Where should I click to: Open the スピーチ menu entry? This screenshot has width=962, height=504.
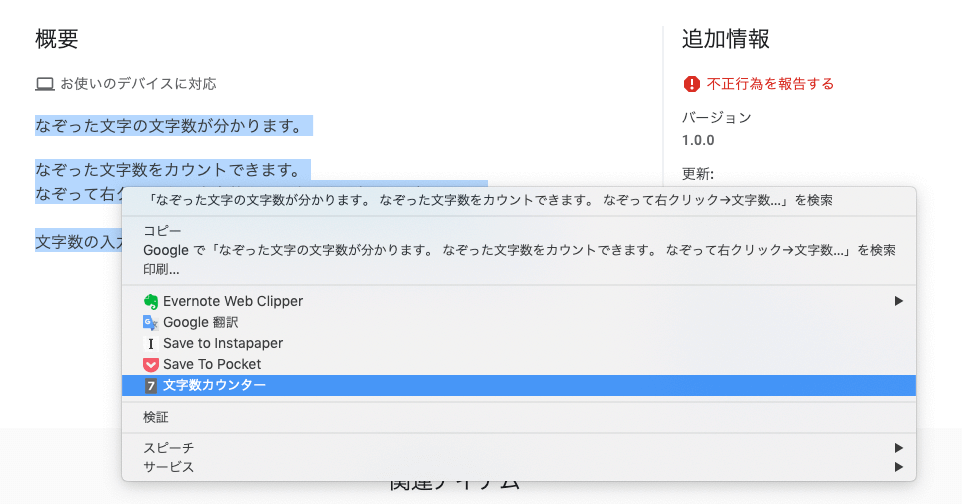pyautogui.click(x=518, y=448)
